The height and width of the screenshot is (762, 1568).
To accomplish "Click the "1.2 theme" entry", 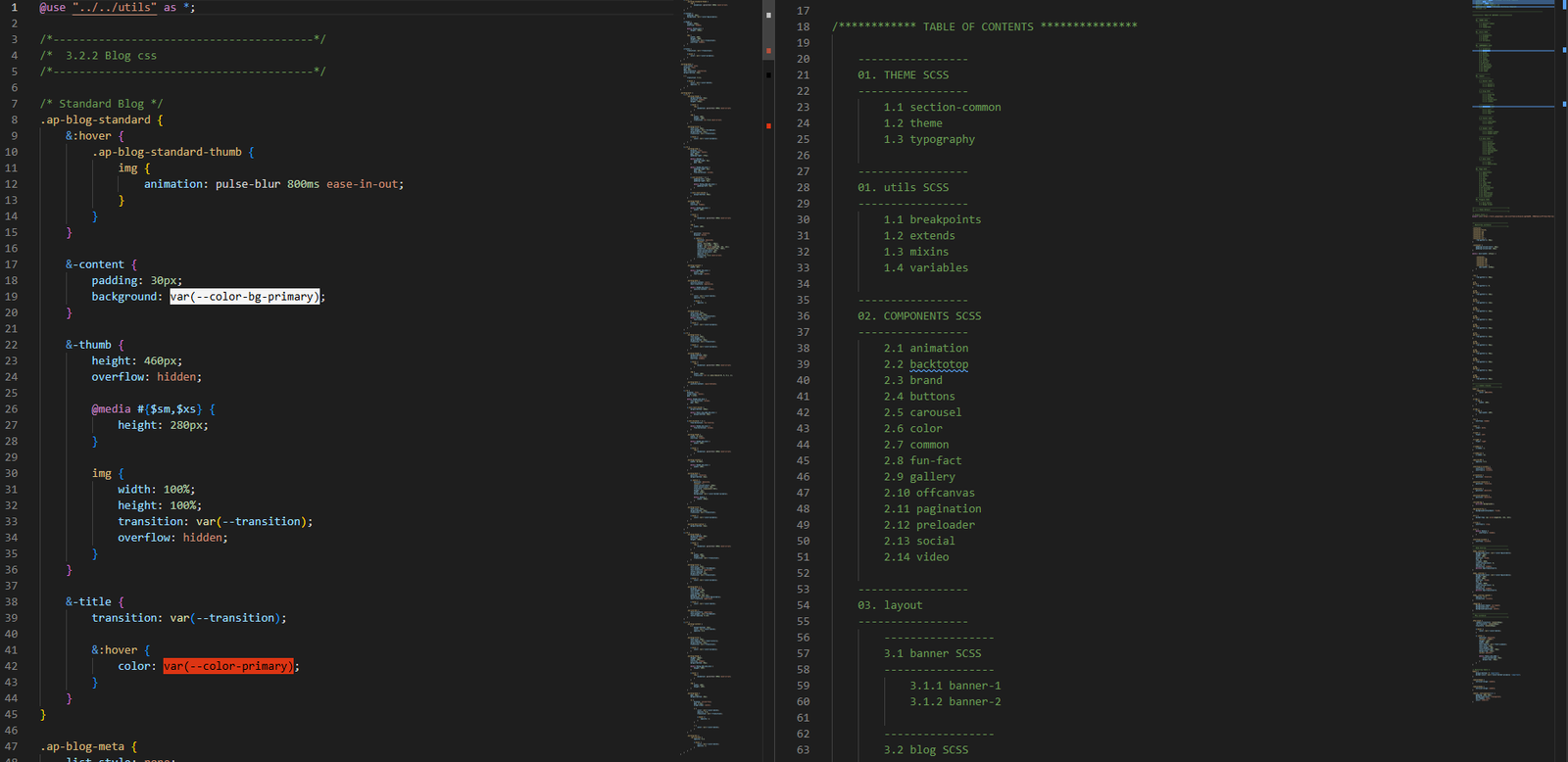I will click(913, 122).
